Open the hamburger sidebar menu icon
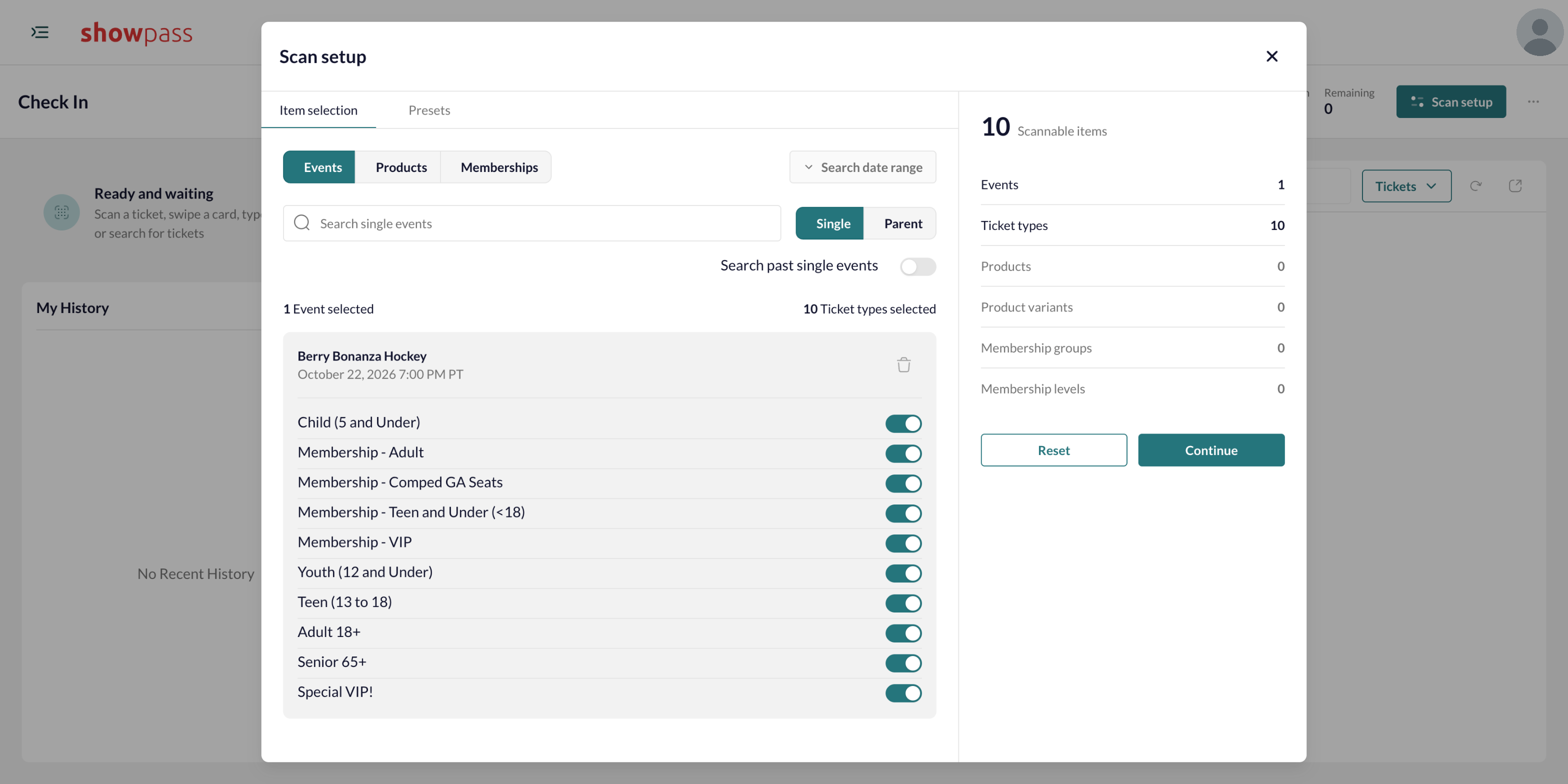The height and width of the screenshot is (784, 1568). [40, 32]
